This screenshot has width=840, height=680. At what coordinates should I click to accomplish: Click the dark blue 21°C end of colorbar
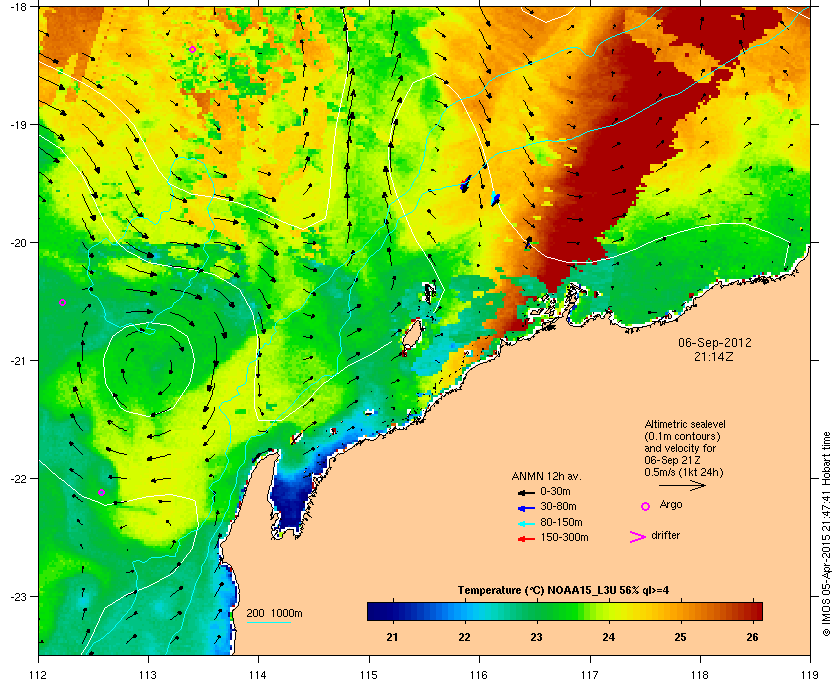(378, 611)
